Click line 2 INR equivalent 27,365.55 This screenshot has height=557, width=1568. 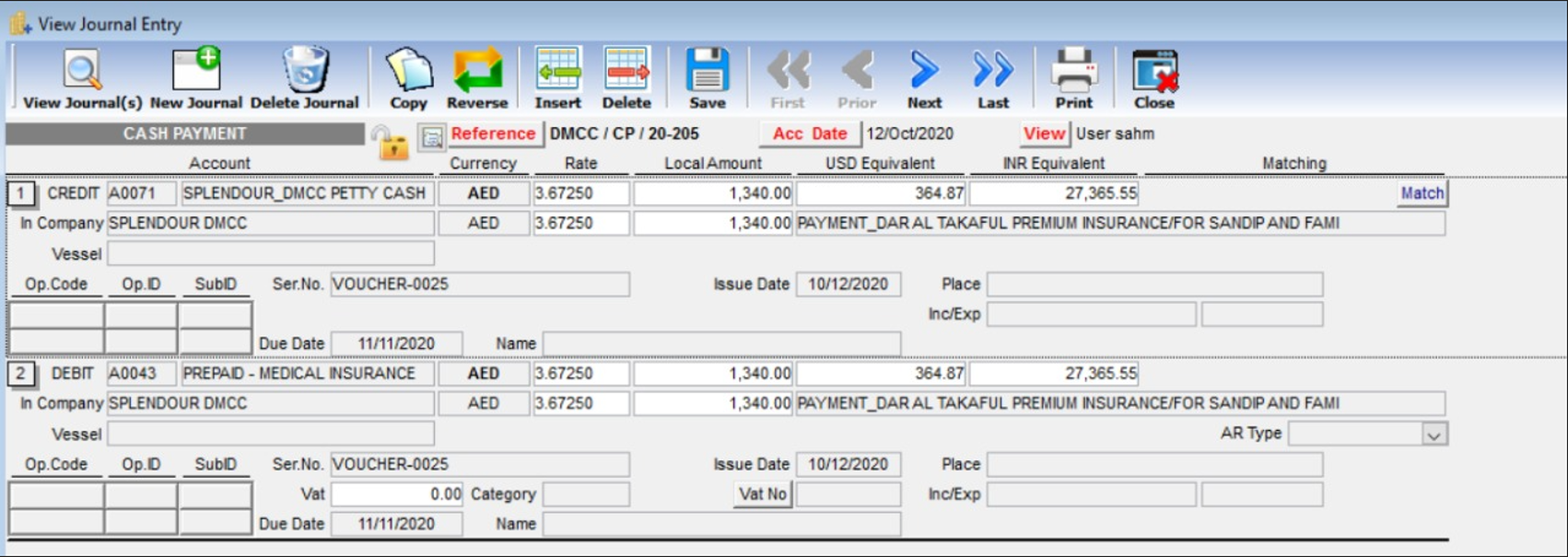[x=1054, y=374]
